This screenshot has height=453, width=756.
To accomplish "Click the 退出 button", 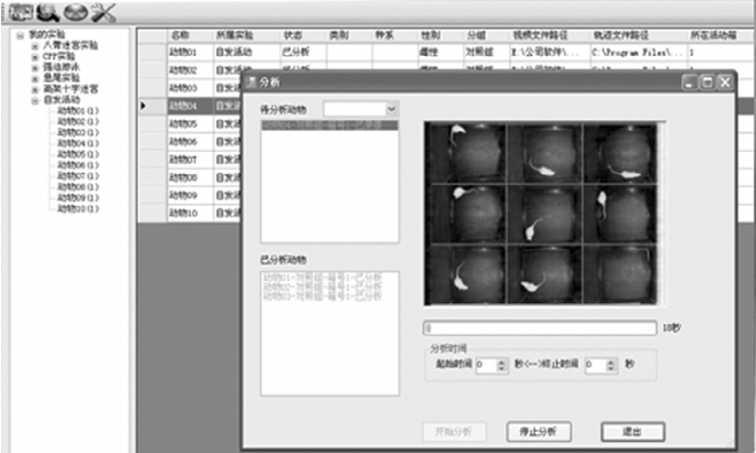I will [633, 431].
